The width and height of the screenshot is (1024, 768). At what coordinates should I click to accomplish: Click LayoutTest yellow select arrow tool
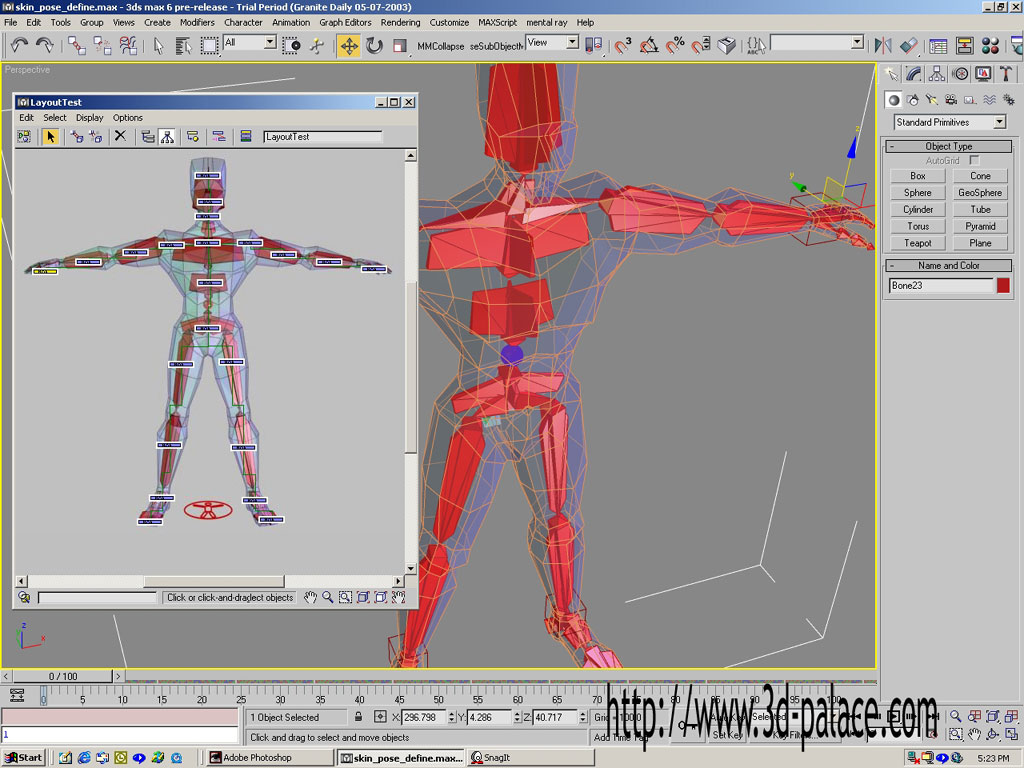point(50,136)
